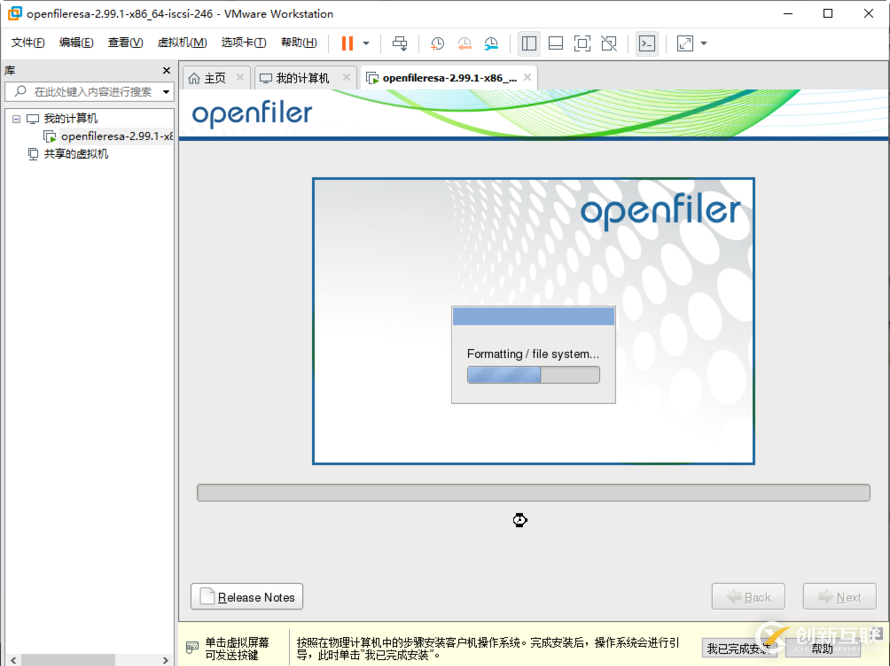Click the Release Notes button

coord(247,597)
